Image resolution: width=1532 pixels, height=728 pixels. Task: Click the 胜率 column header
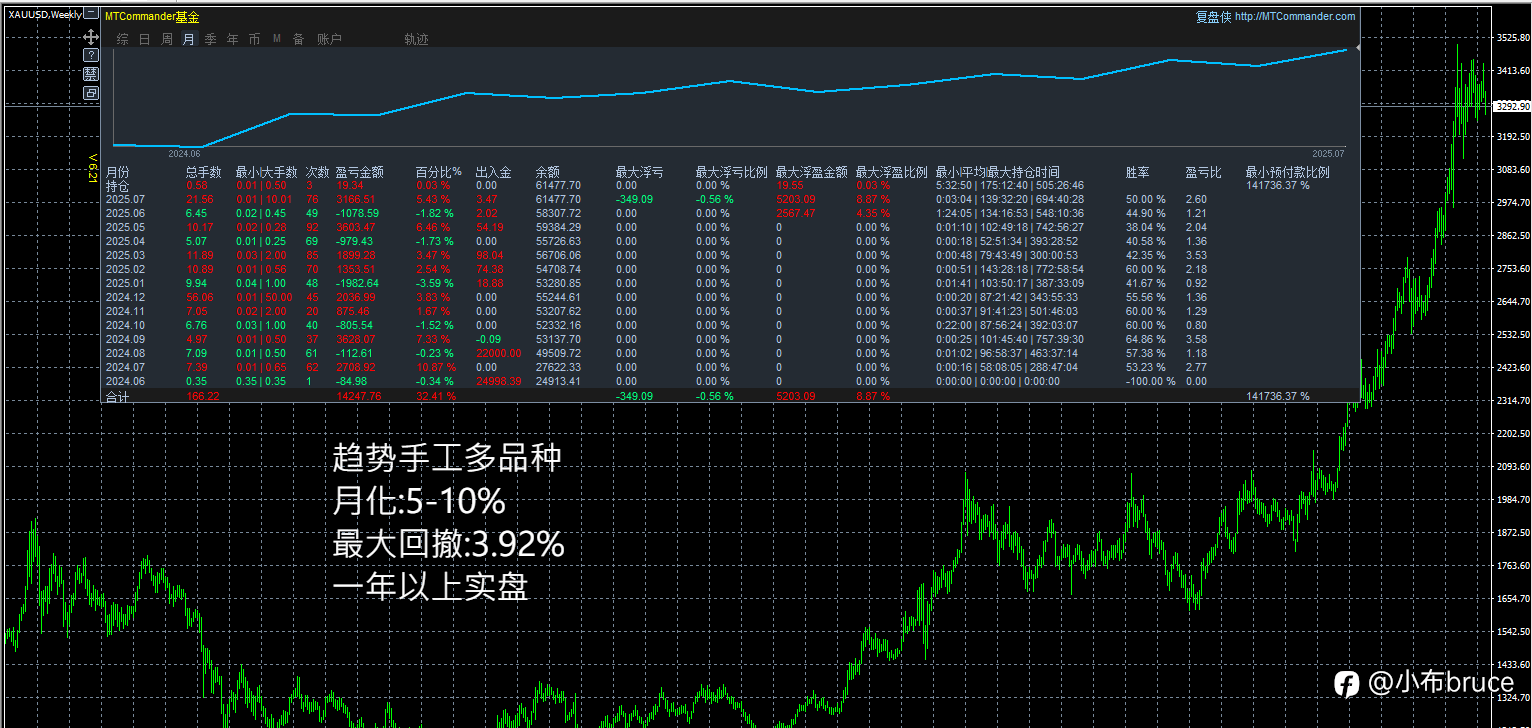(x=1137, y=172)
